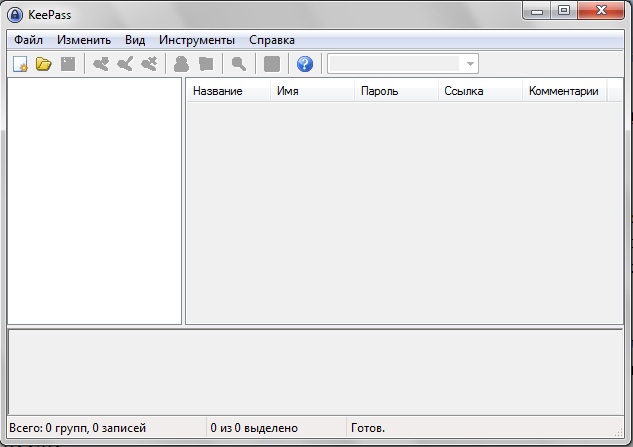Click the Copy username person icon
Viewport: 633px width, 447px height.
pyautogui.click(x=182, y=64)
